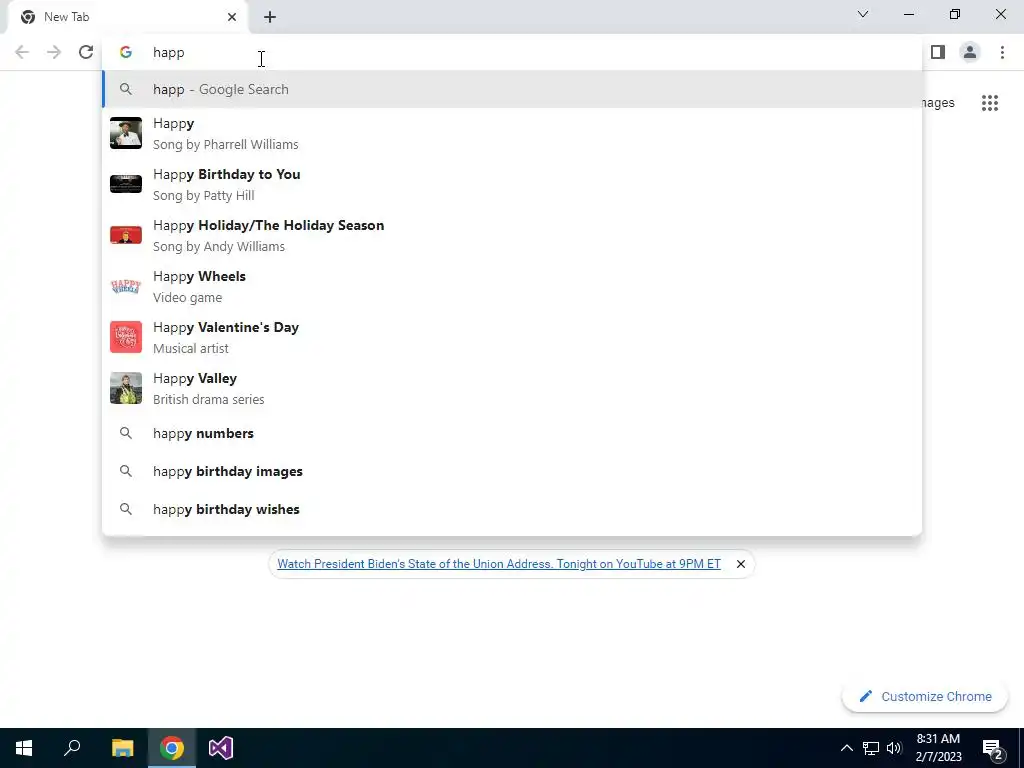Image resolution: width=1024 pixels, height=768 pixels.
Task: Click the Google G icon in omnibox
Action: pyautogui.click(x=126, y=52)
